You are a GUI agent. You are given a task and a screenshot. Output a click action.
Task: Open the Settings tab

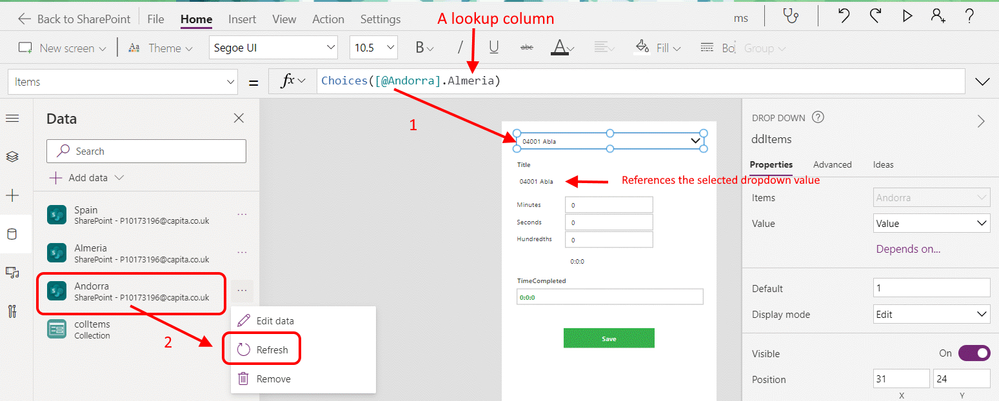(x=380, y=19)
